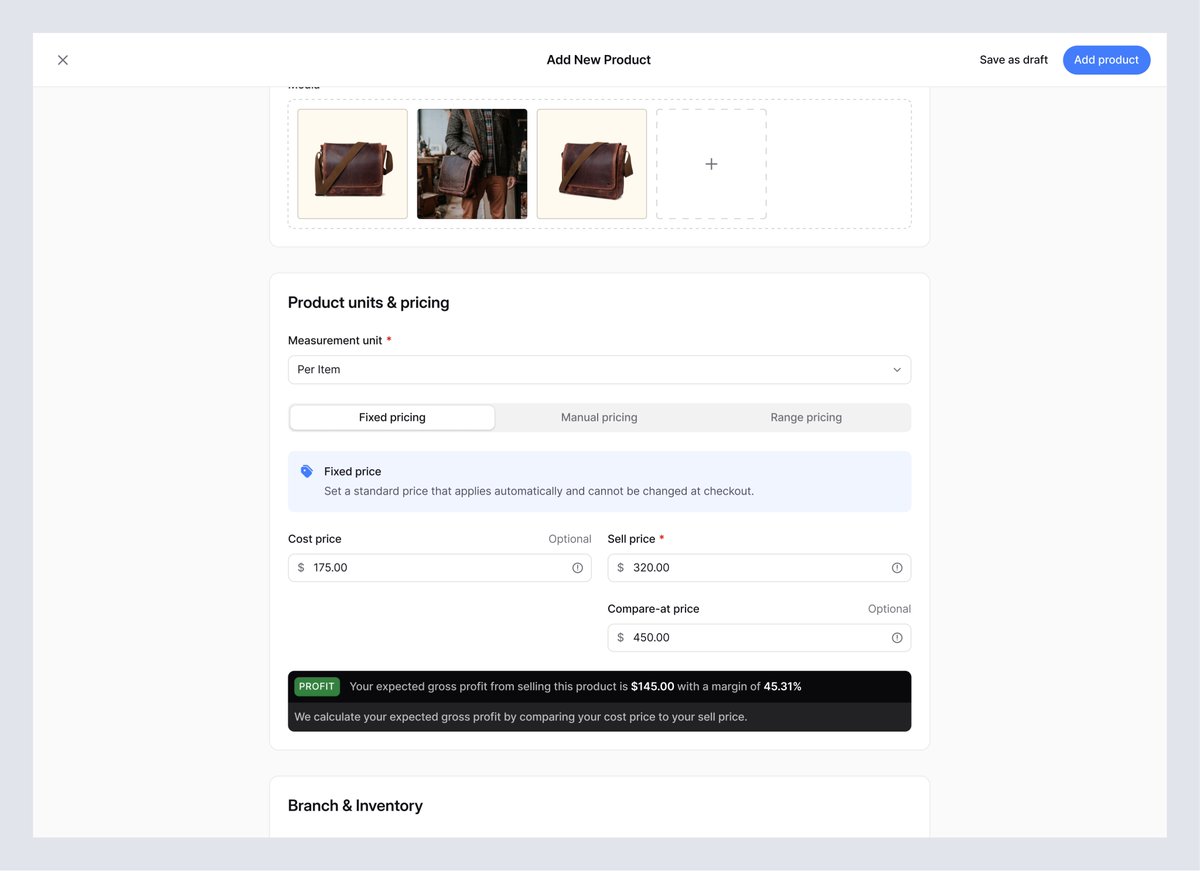Click the Branch & Inventory heading
Viewport: 1200px width, 871px height.
click(x=355, y=806)
